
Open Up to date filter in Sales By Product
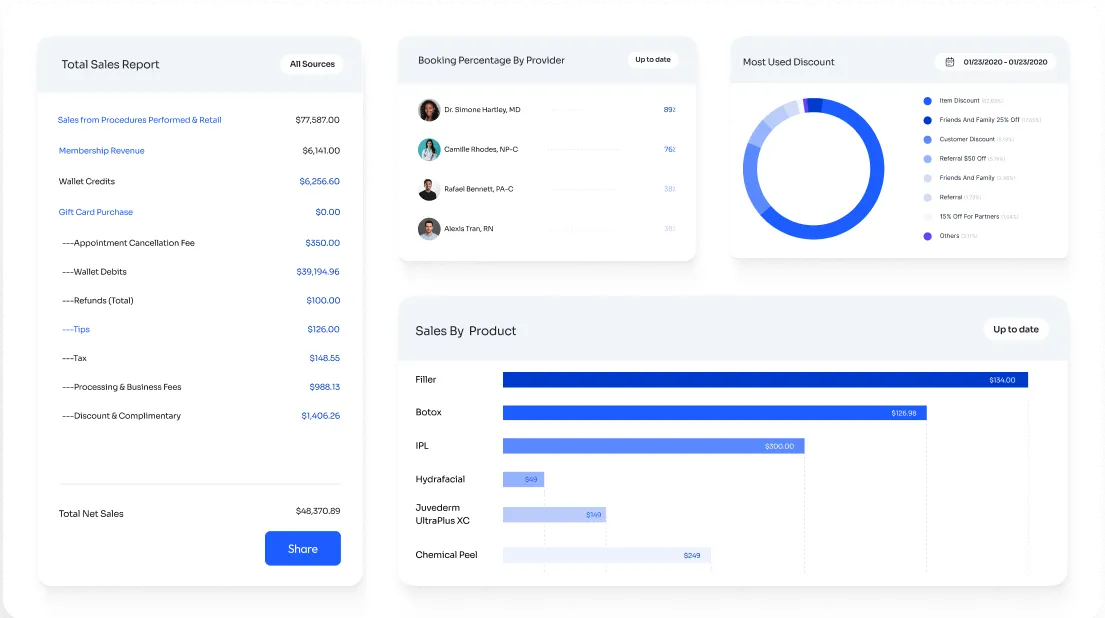click(1015, 330)
